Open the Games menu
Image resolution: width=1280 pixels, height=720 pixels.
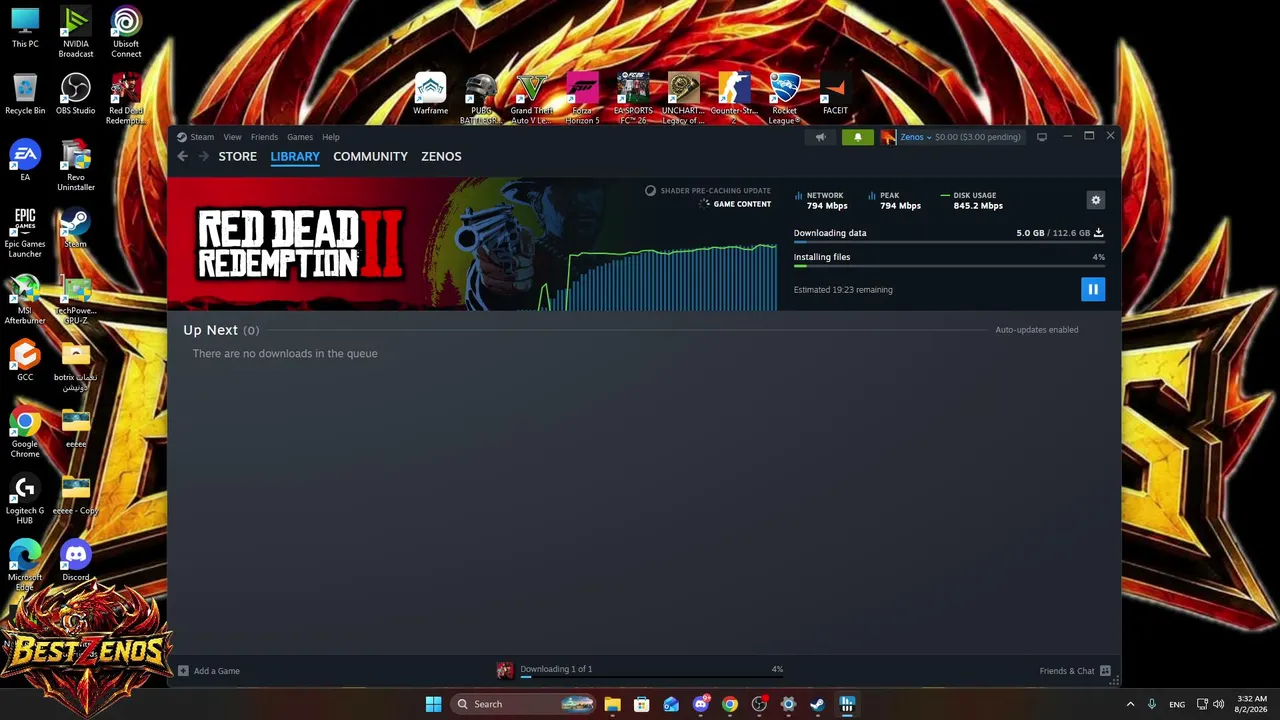point(300,137)
